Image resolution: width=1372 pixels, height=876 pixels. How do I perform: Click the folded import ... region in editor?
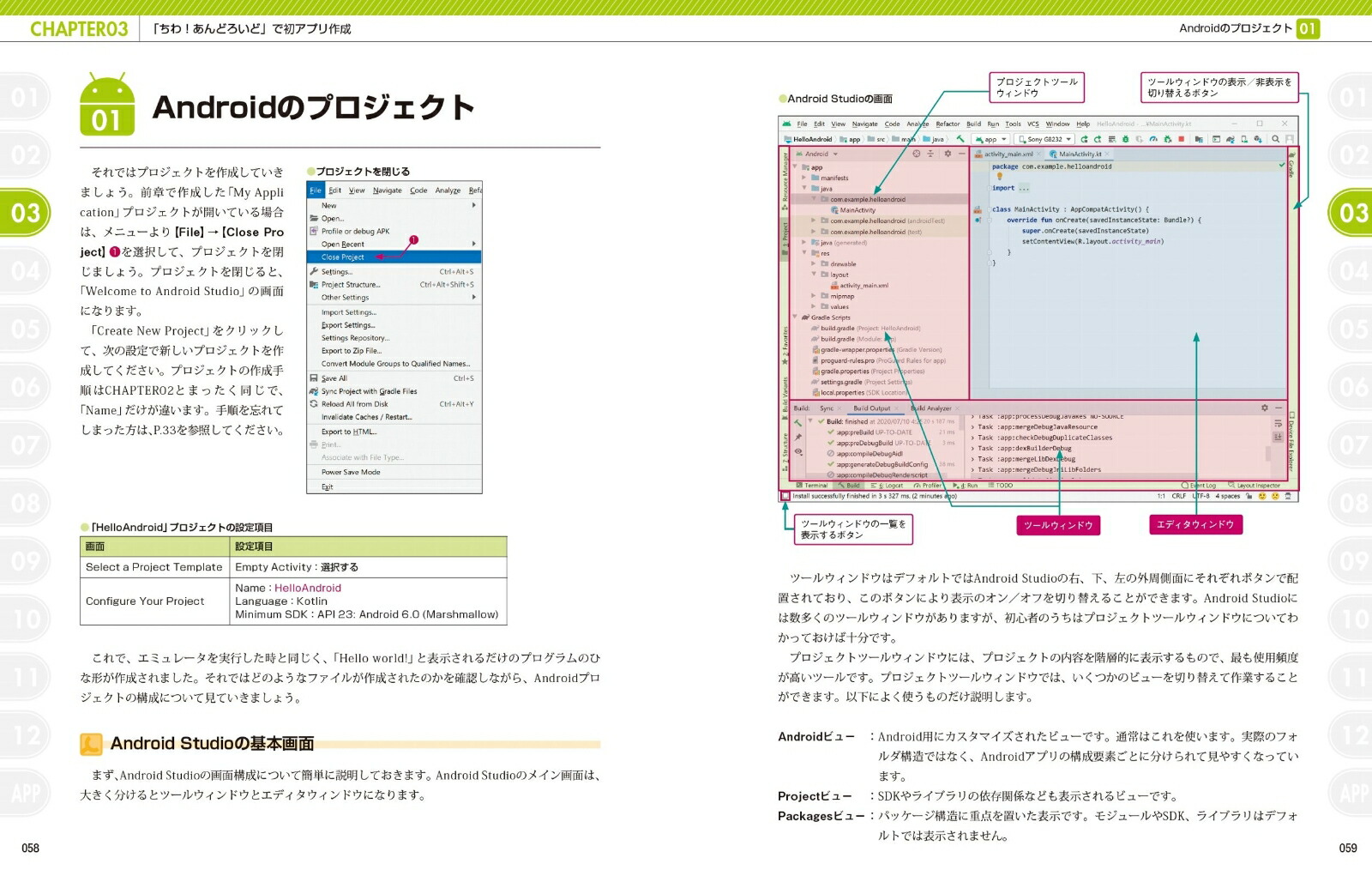point(1023,188)
